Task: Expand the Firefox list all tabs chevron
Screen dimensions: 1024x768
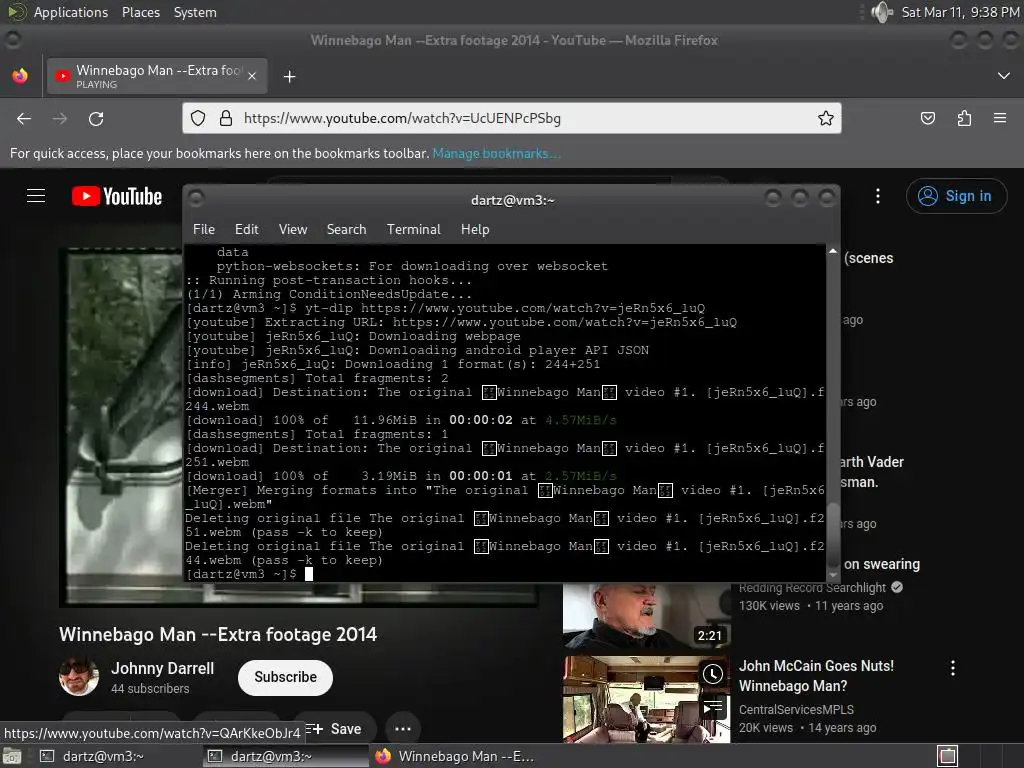Action: [1004, 76]
